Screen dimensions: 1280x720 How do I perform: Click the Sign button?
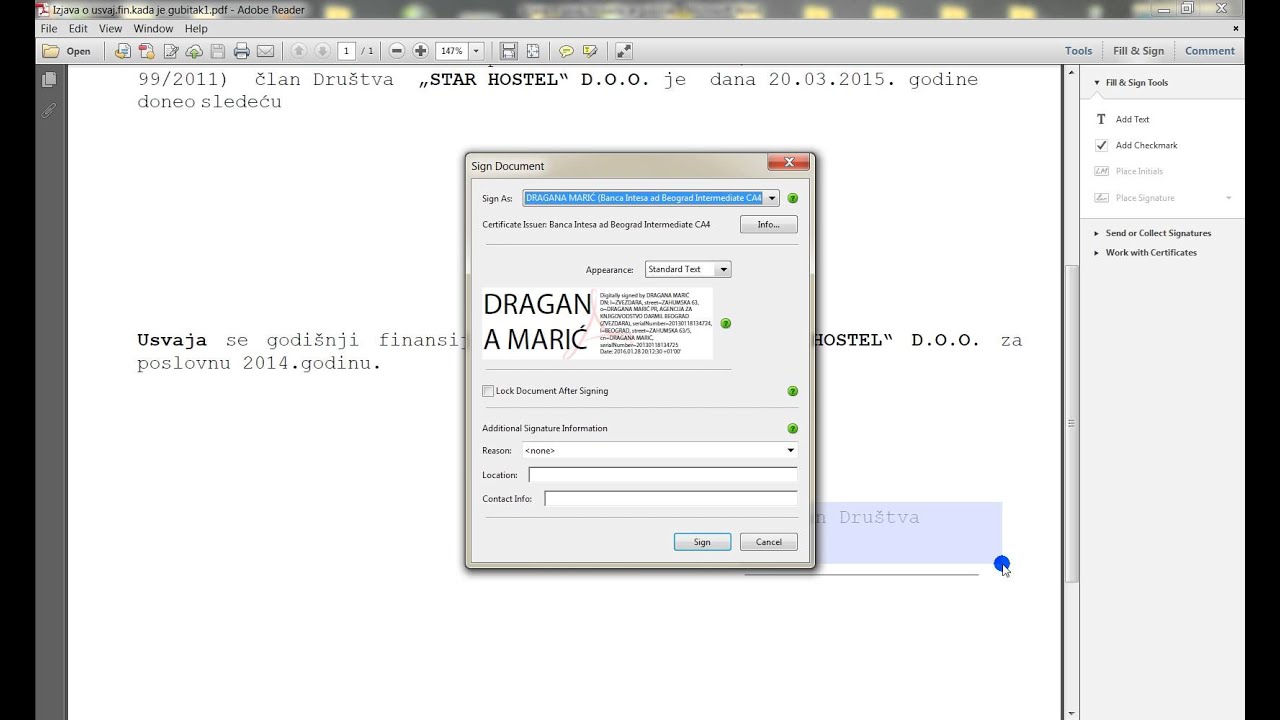click(702, 542)
